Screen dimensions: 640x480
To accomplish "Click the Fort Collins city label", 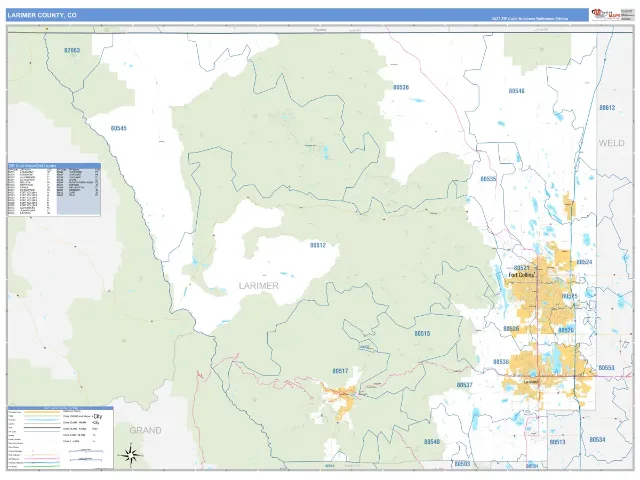I will click(x=522, y=275).
